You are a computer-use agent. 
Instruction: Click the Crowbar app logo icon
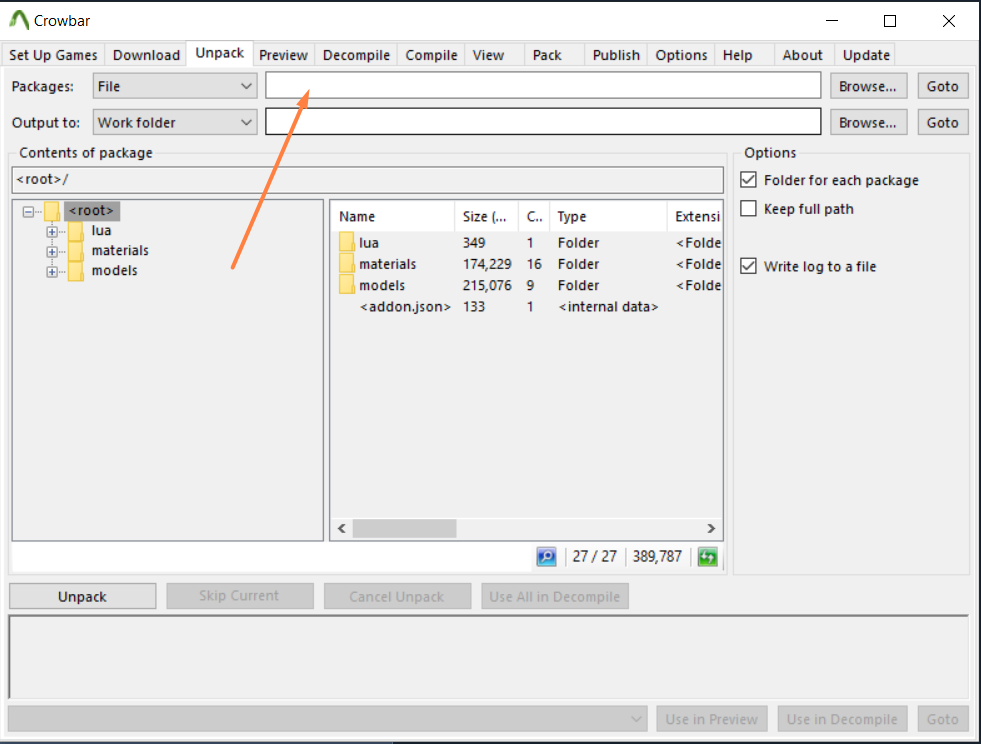(19, 20)
